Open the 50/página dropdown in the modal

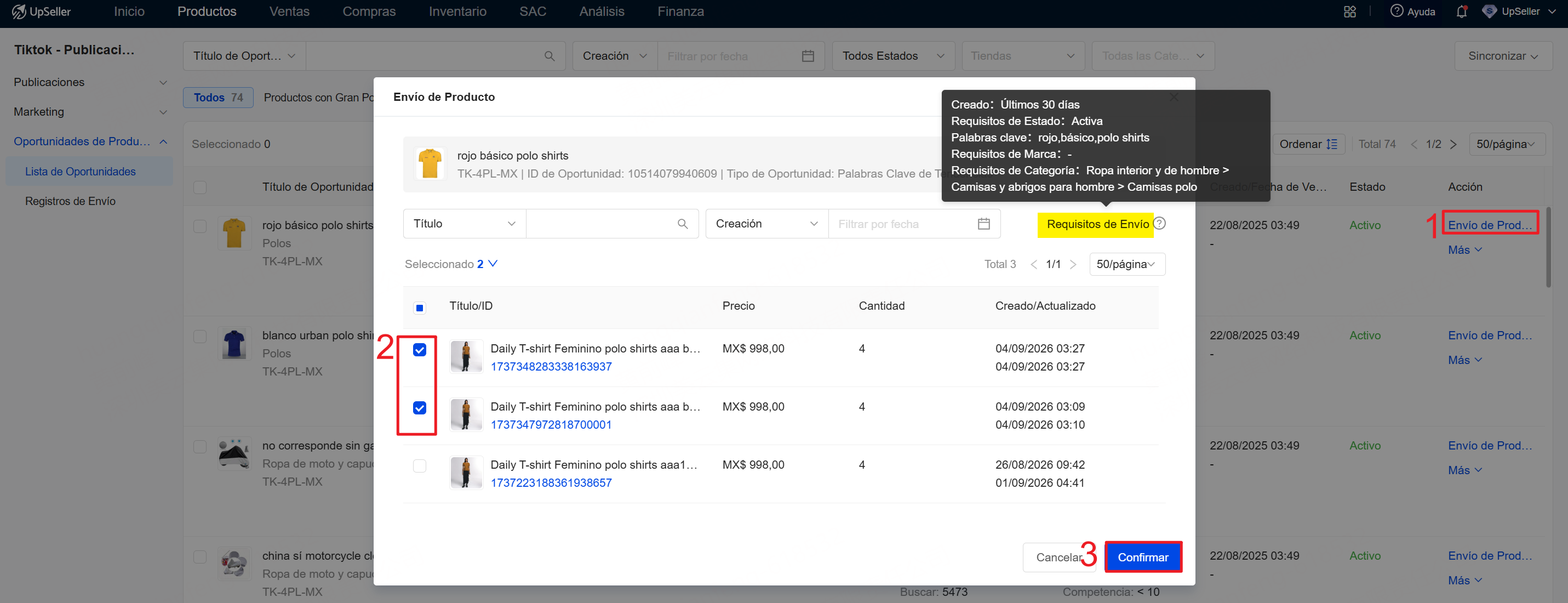[x=1127, y=264]
